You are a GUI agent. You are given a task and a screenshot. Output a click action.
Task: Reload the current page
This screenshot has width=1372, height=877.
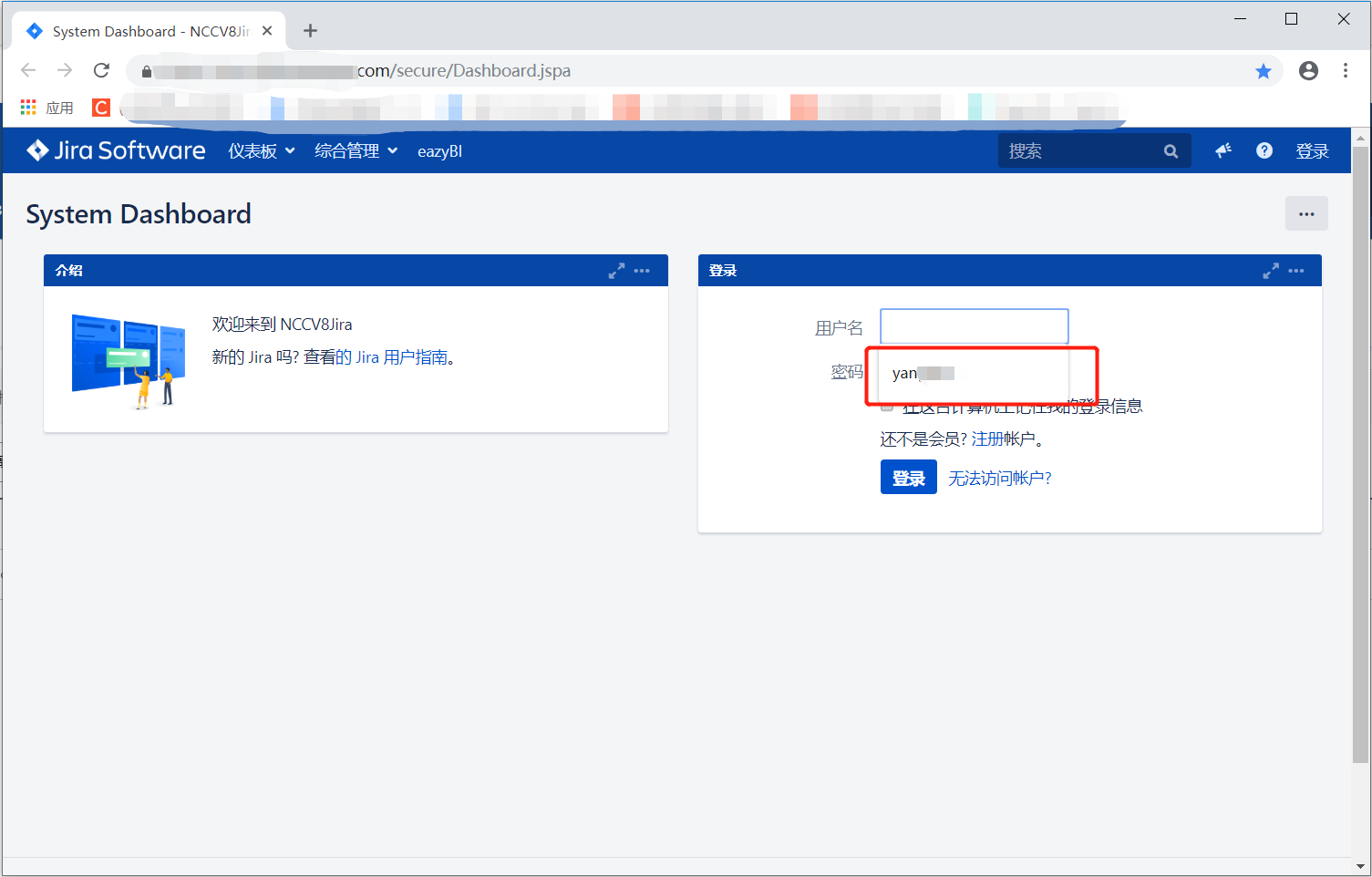[101, 70]
